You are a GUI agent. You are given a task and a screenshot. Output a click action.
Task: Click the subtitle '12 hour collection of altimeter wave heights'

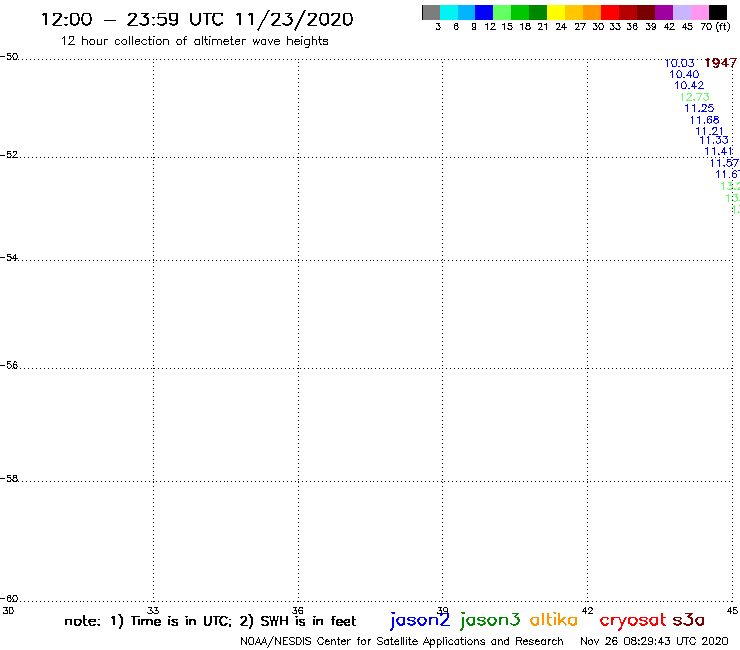tap(194, 41)
